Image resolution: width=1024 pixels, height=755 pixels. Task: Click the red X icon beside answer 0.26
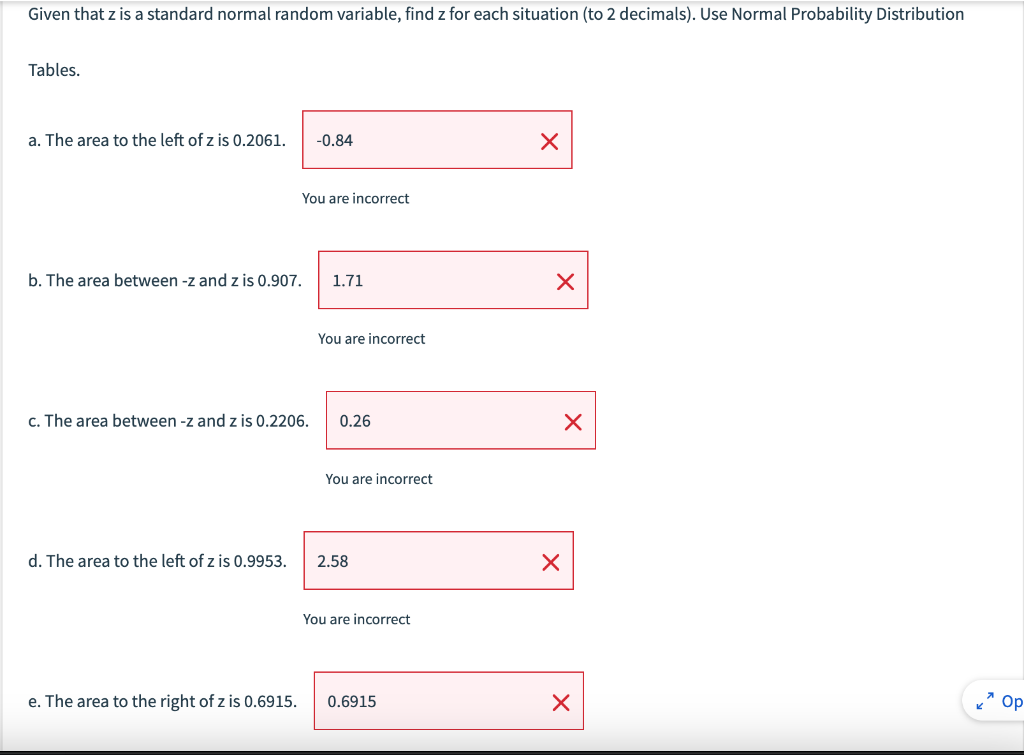[572, 421]
